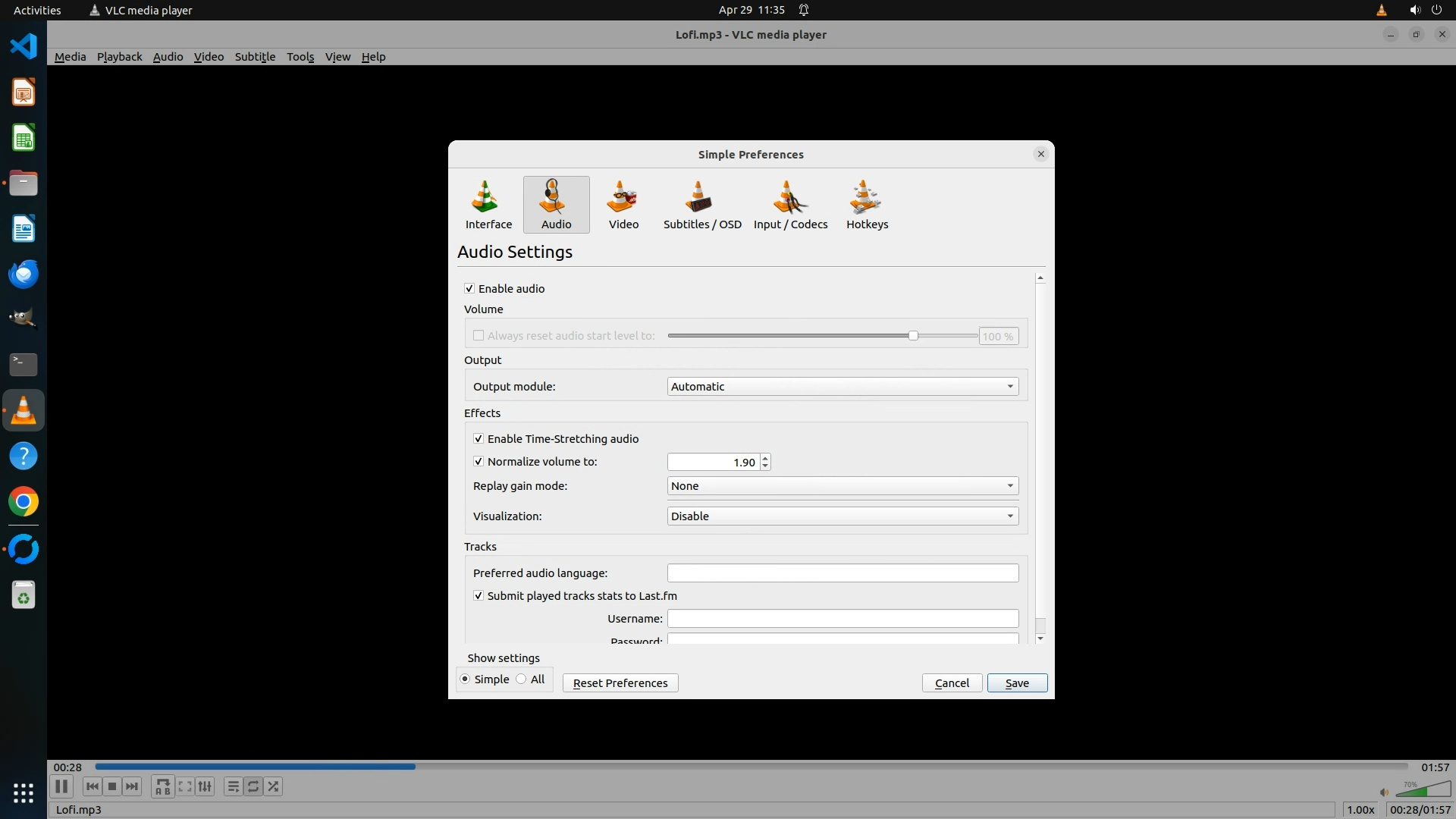This screenshot has height=819, width=1456.
Task: Expand the Visualization dropdown
Action: click(842, 516)
